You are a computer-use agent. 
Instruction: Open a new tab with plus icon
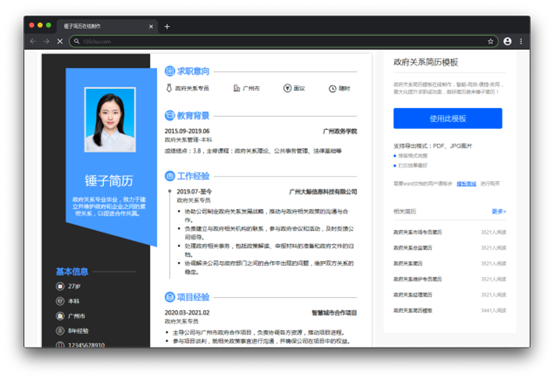pyautogui.click(x=167, y=26)
